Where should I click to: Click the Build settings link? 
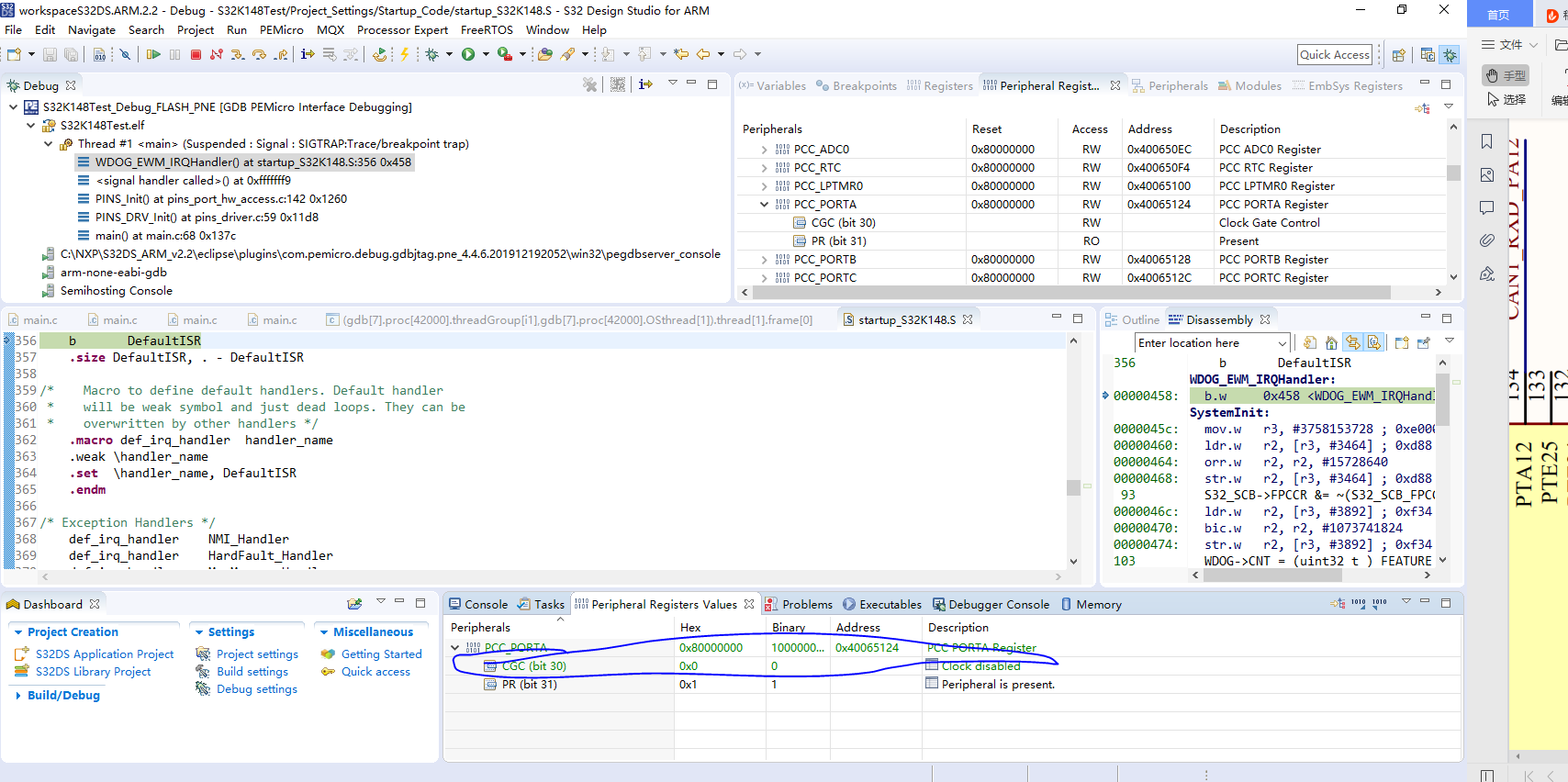click(253, 672)
